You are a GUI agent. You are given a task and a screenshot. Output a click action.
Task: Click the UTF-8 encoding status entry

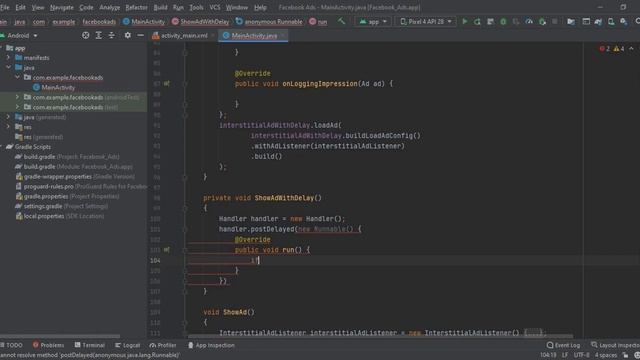(582, 355)
